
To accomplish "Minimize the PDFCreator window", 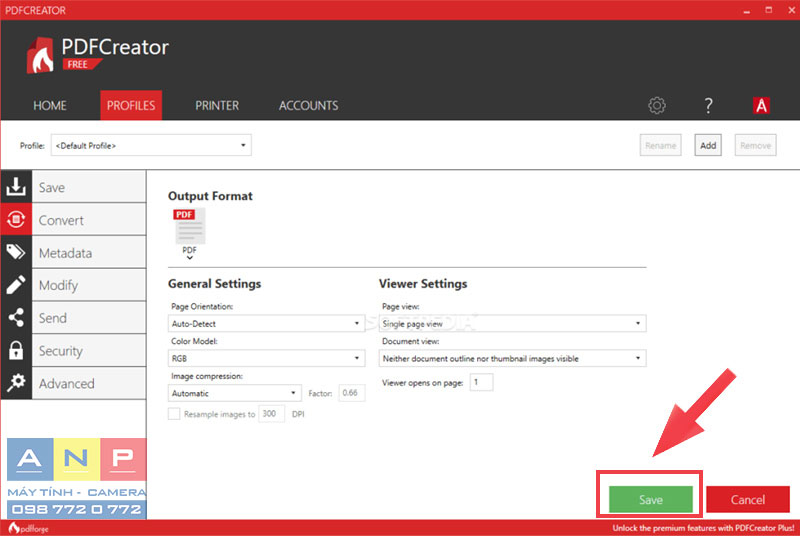I will [746, 10].
